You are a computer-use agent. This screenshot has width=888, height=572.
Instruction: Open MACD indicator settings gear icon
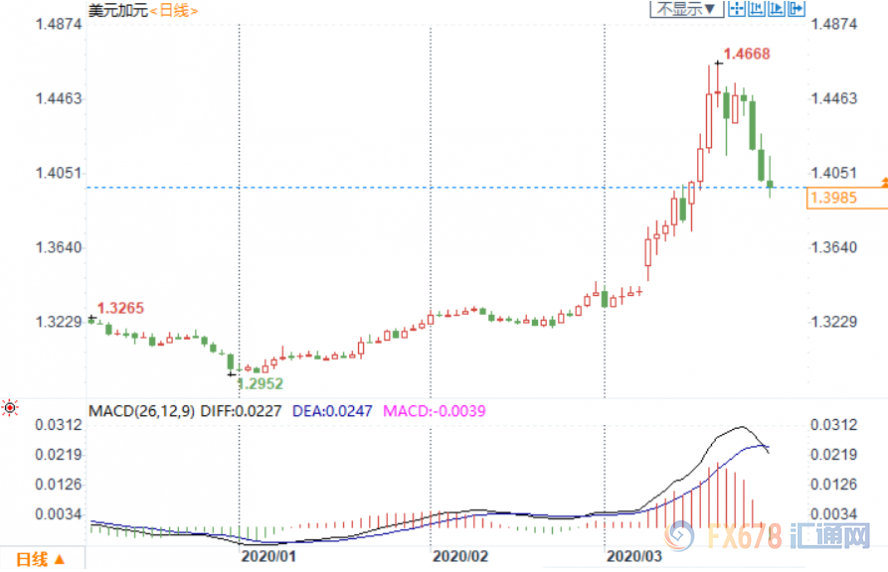(x=10, y=408)
